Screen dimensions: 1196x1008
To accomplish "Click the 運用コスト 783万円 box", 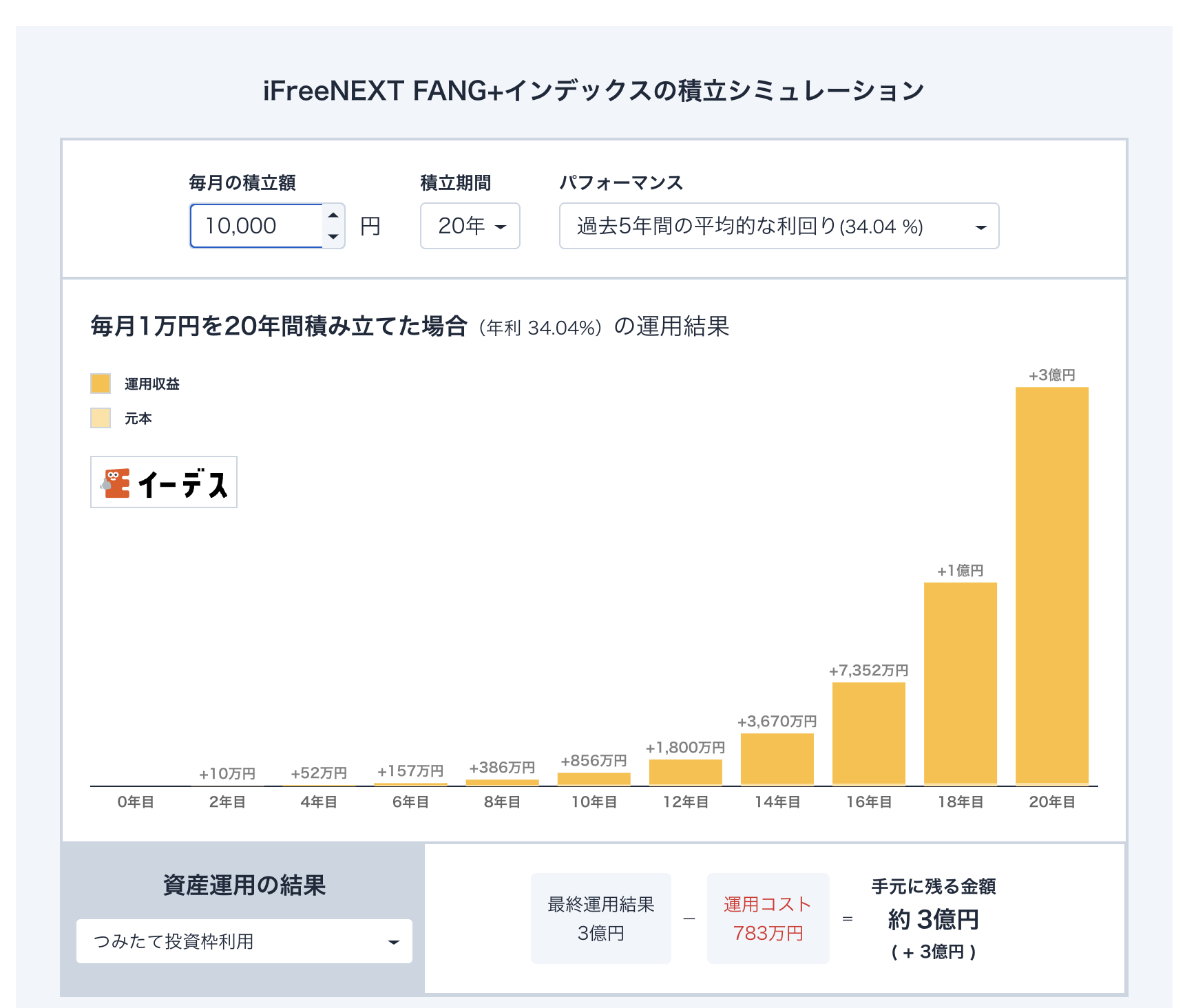I will pos(768,918).
